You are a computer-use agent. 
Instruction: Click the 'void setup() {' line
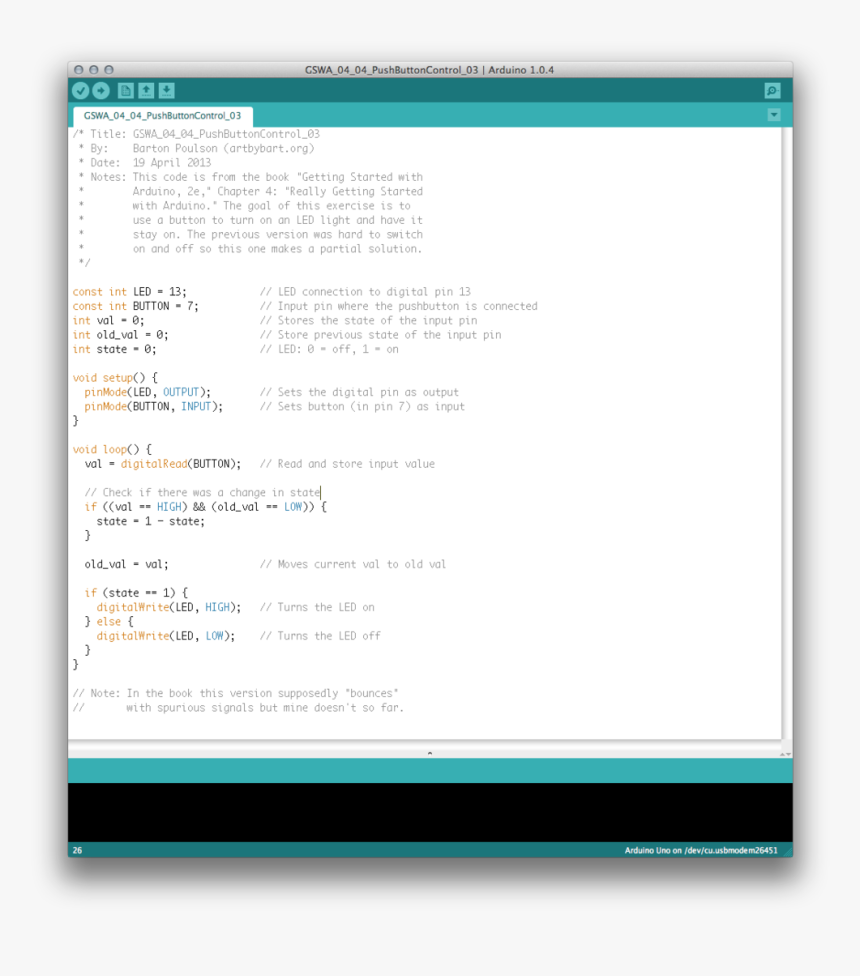pyautogui.click(x=115, y=378)
